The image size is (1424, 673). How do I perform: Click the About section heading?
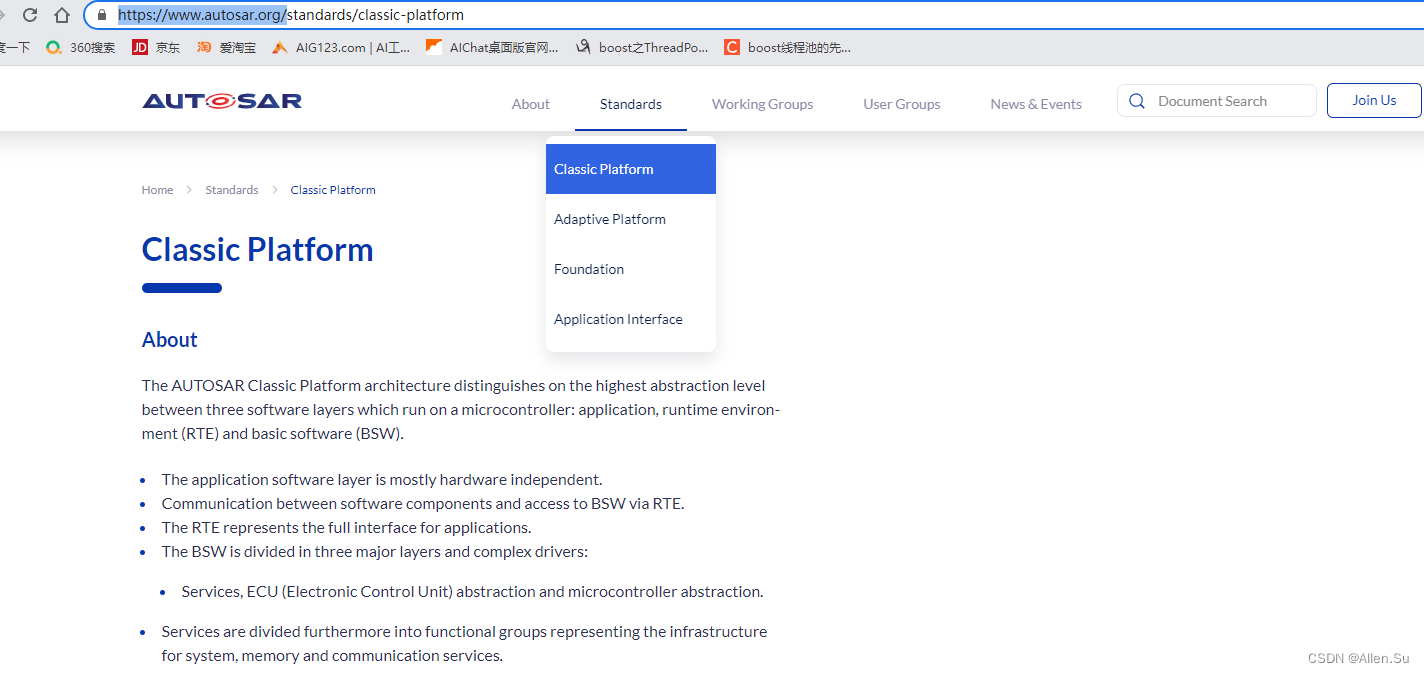[x=170, y=340]
